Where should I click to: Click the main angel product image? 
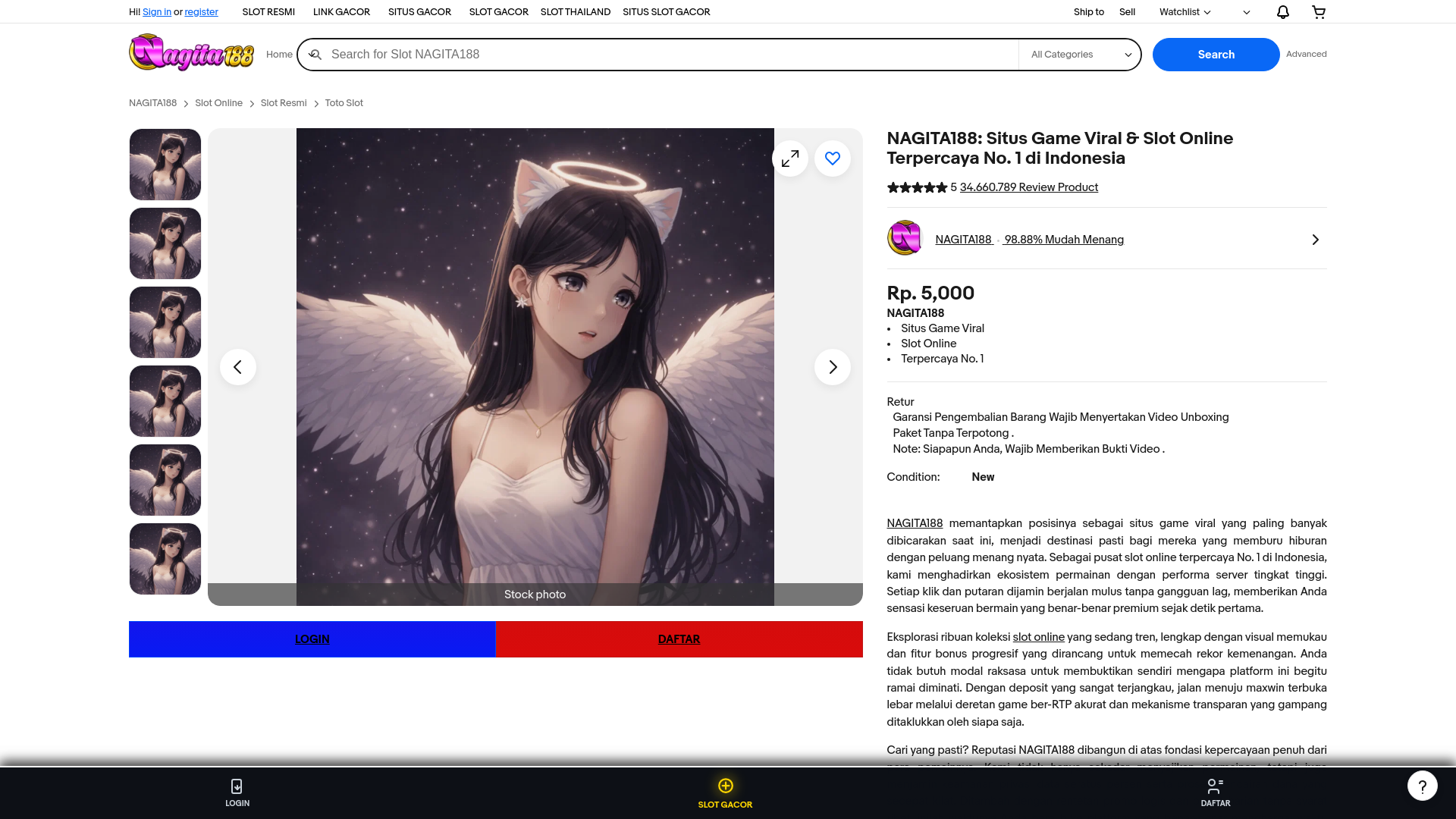[535, 367]
